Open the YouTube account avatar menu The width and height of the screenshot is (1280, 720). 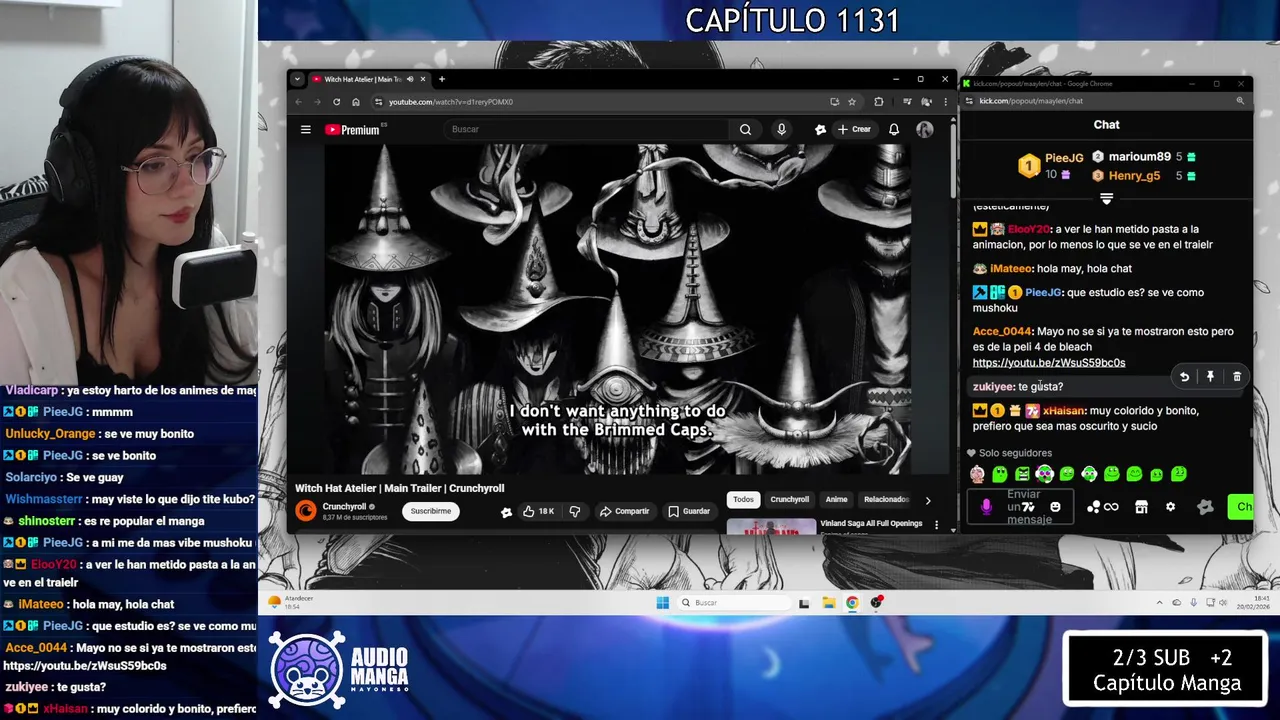[x=924, y=129]
